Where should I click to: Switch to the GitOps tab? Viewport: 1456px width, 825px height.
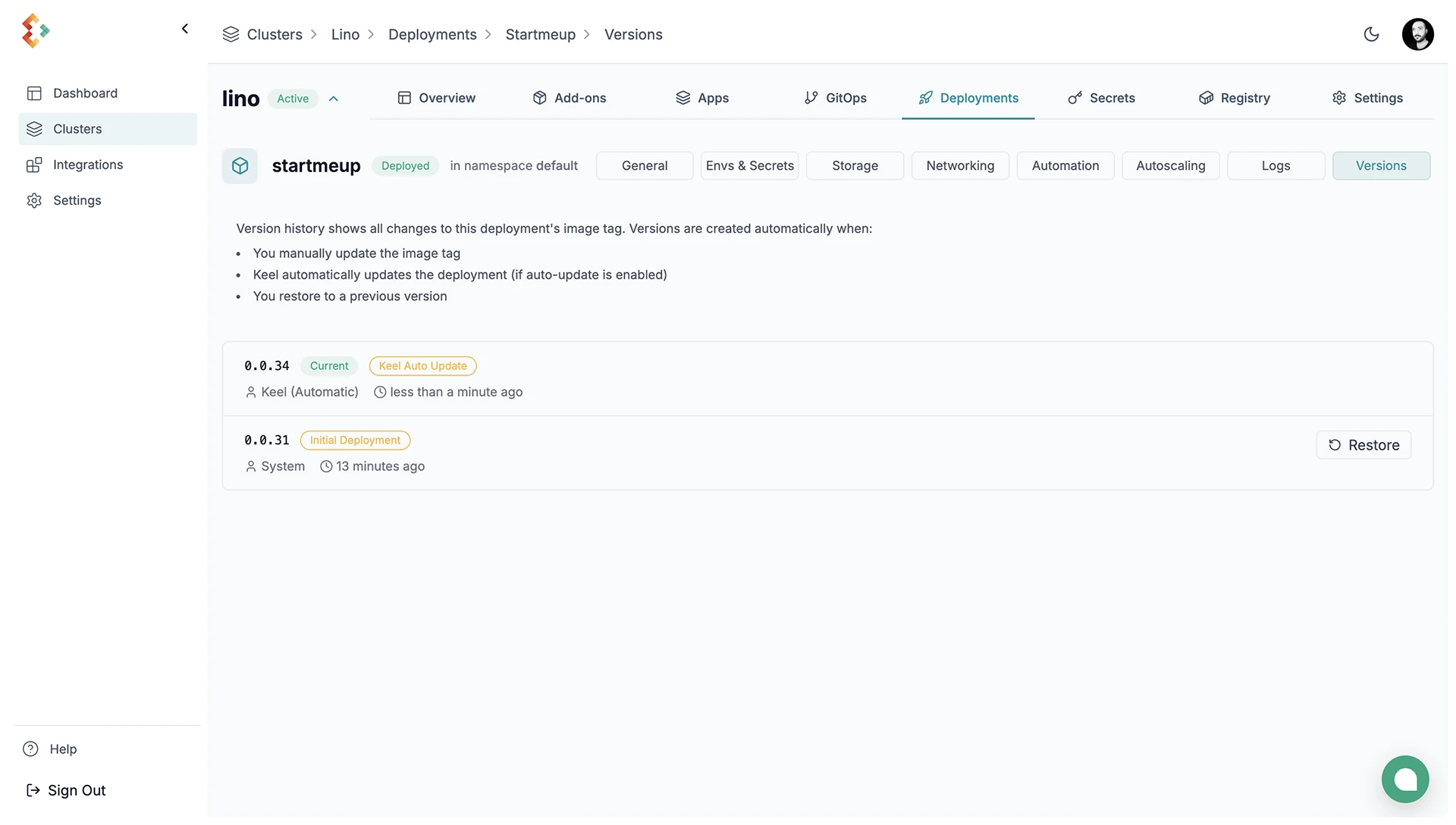(x=836, y=98)
